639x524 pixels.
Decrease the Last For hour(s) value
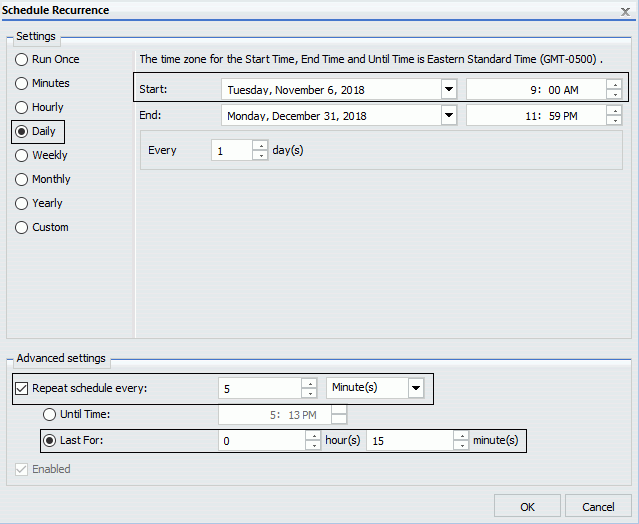tap(313, 445)
